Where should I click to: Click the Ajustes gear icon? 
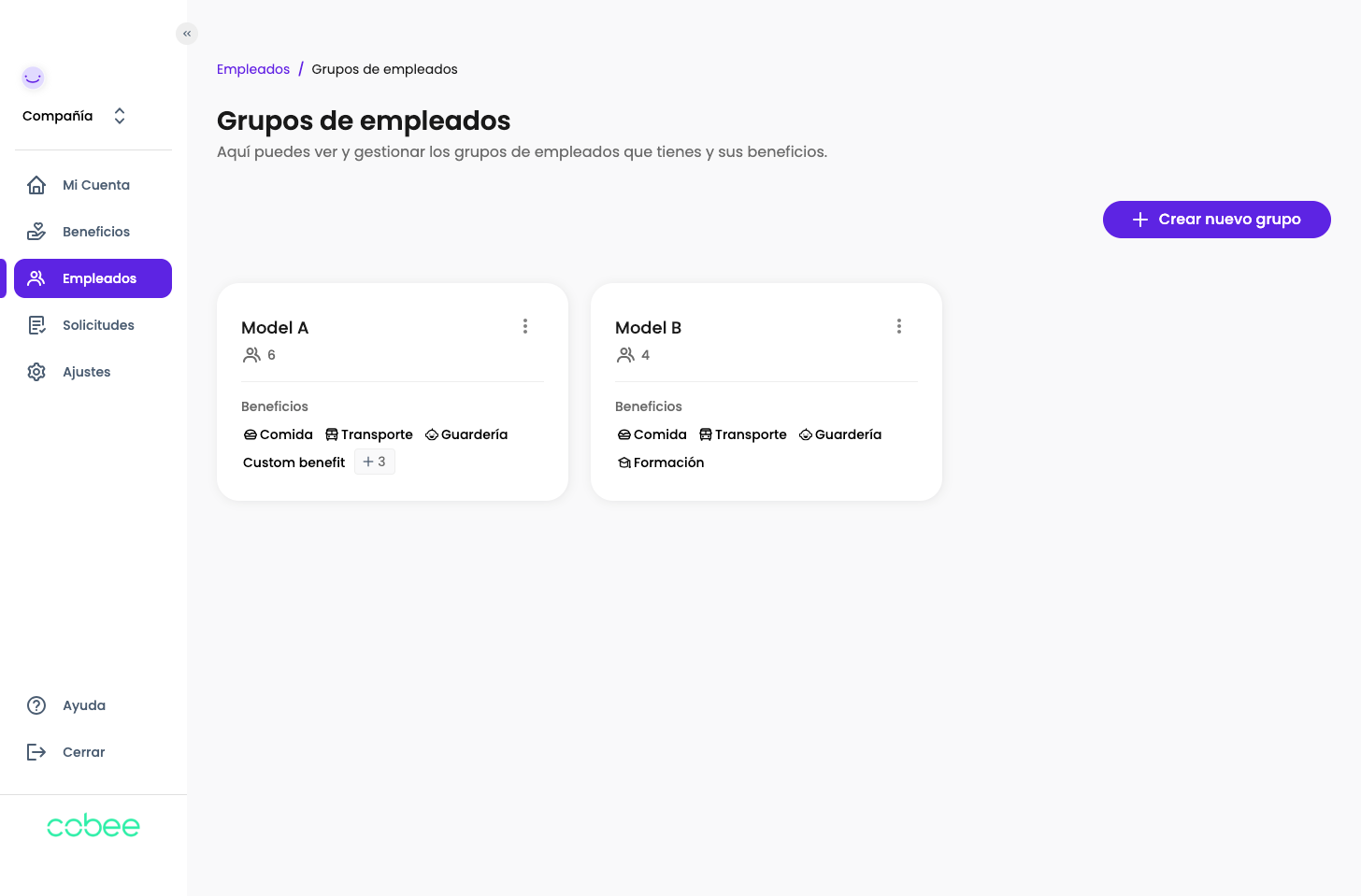(36, 372)
